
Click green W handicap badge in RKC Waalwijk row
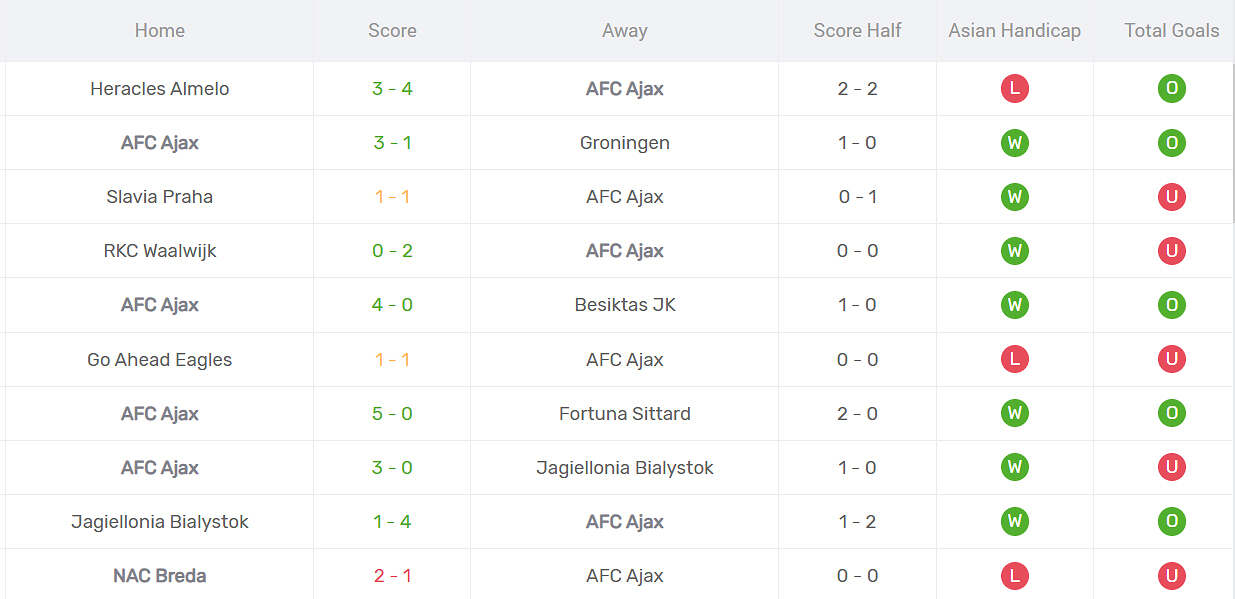click(x=1014, y=251)
